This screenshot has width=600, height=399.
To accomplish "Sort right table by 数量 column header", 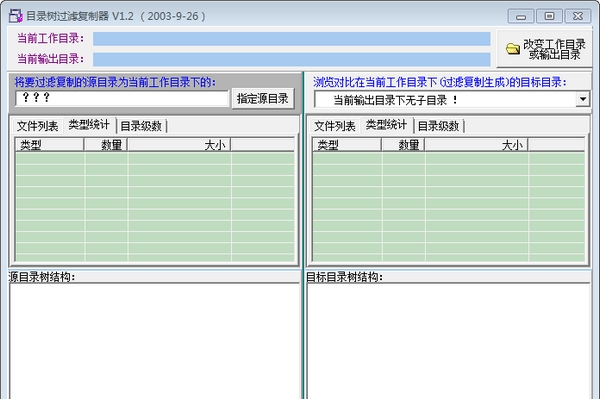I will pos(403,145).
